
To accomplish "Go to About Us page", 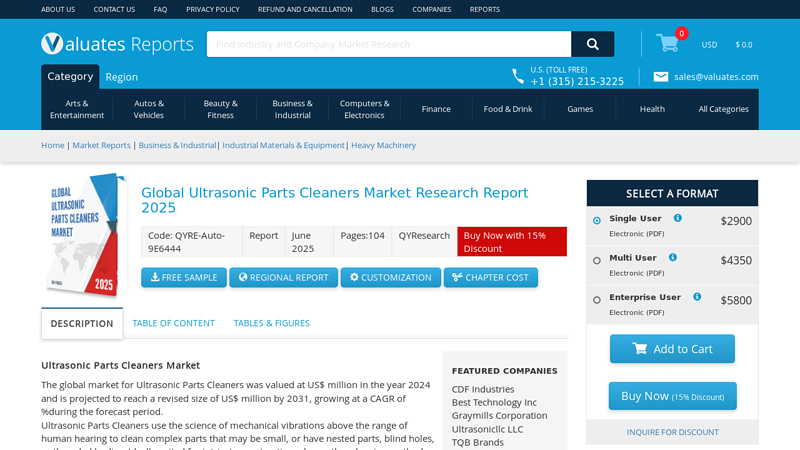I will pos(58,9).
